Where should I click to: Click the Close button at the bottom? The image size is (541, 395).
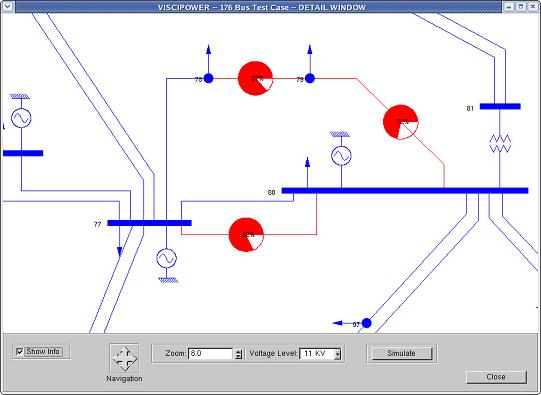tap(496, 377)
